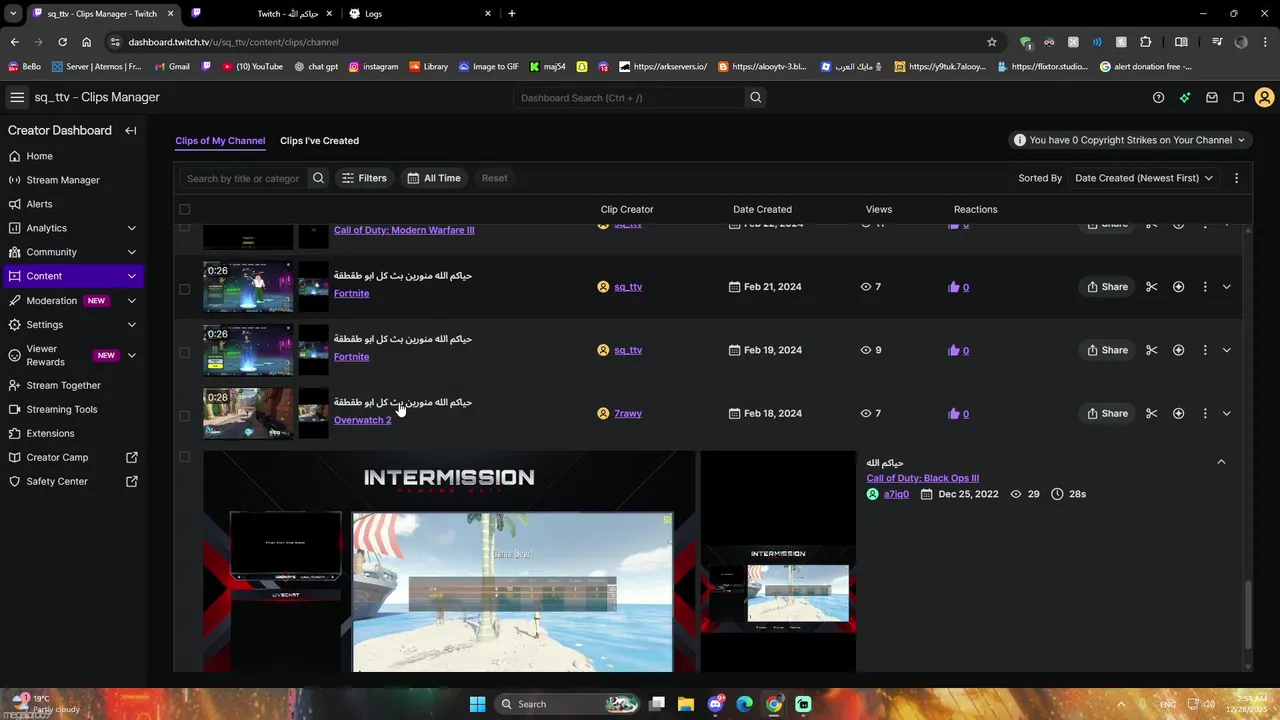Collapse the expanded Black Ops III clip

pyautogui.click(x=1220, y=462)
